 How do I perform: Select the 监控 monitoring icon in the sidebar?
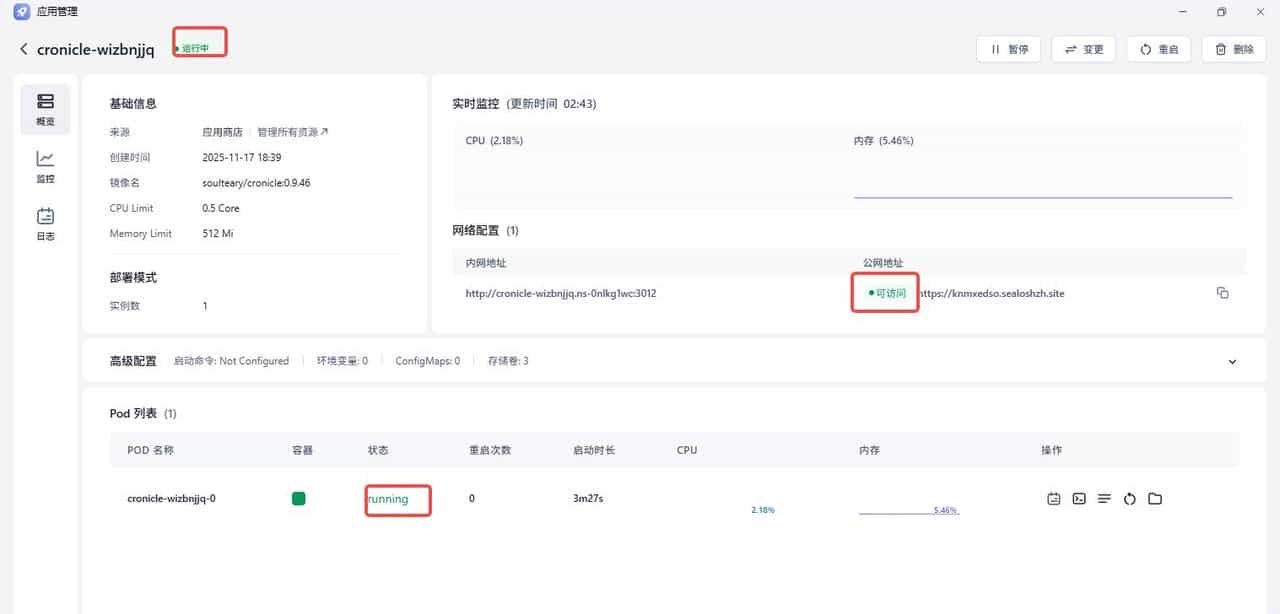point(44,166)
